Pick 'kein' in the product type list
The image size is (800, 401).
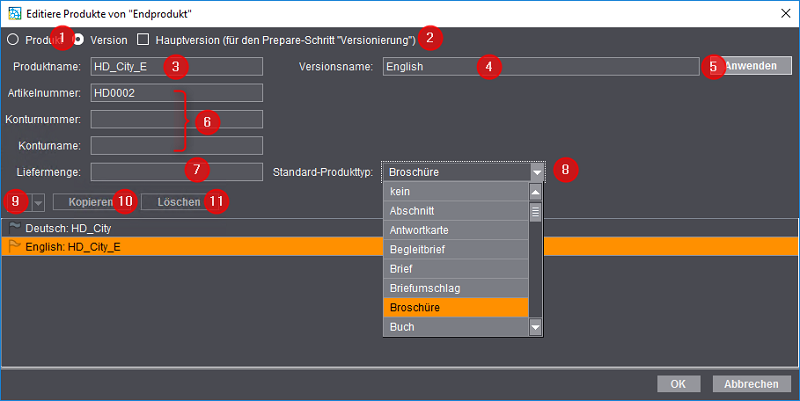click(456, 191)
